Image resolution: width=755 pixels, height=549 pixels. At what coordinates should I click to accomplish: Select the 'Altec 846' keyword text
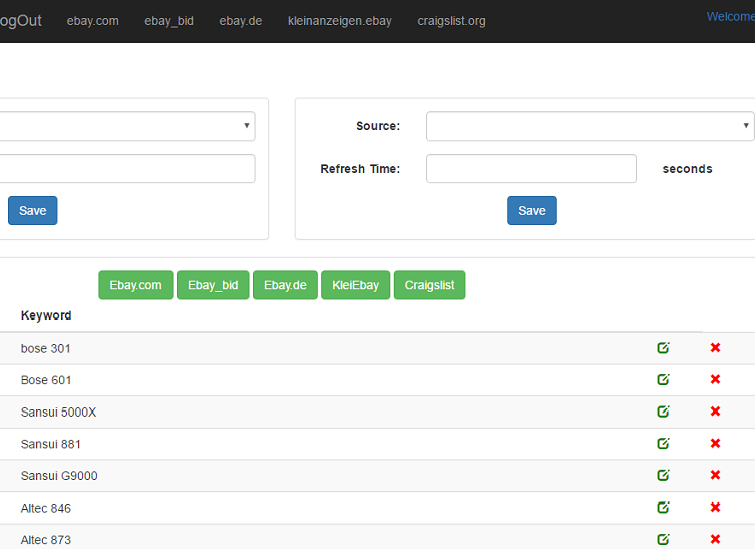coord(46,509)
